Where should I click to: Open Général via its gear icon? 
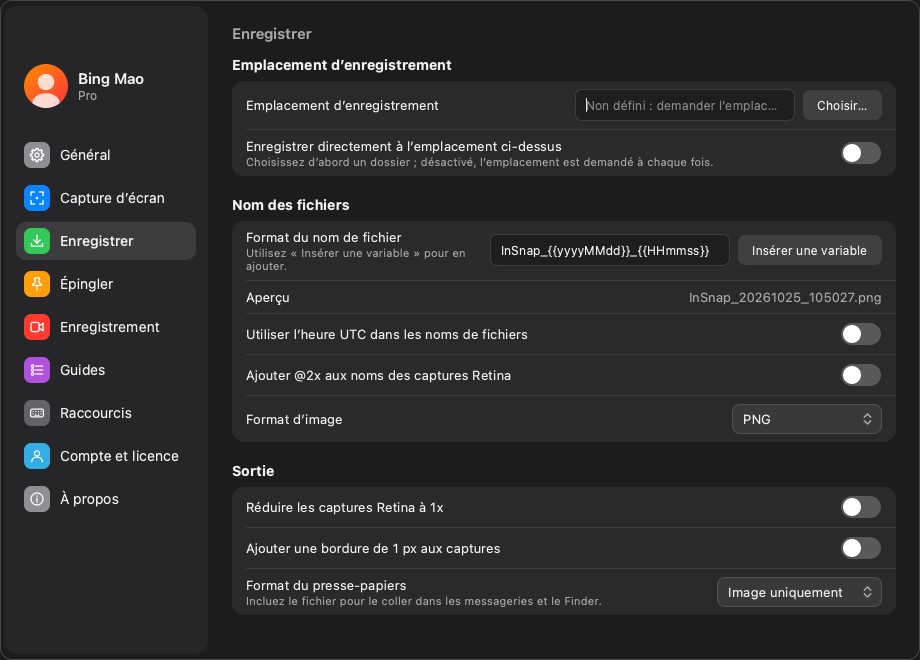pyautogui.click(x=37, y=155)
